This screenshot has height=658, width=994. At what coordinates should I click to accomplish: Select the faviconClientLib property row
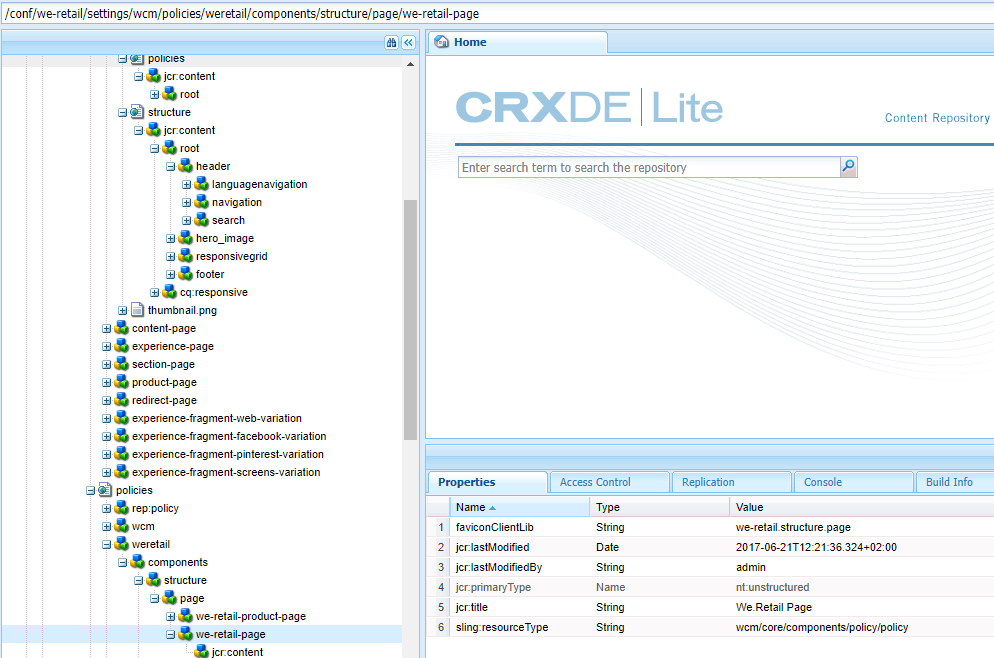click(710, 527)
